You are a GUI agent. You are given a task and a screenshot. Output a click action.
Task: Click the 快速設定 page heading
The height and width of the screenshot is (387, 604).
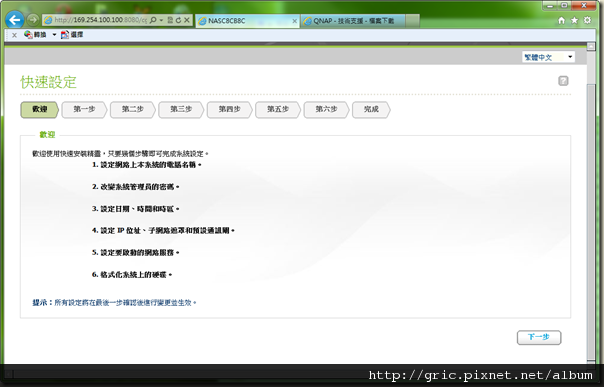click(x=49, y=82)
